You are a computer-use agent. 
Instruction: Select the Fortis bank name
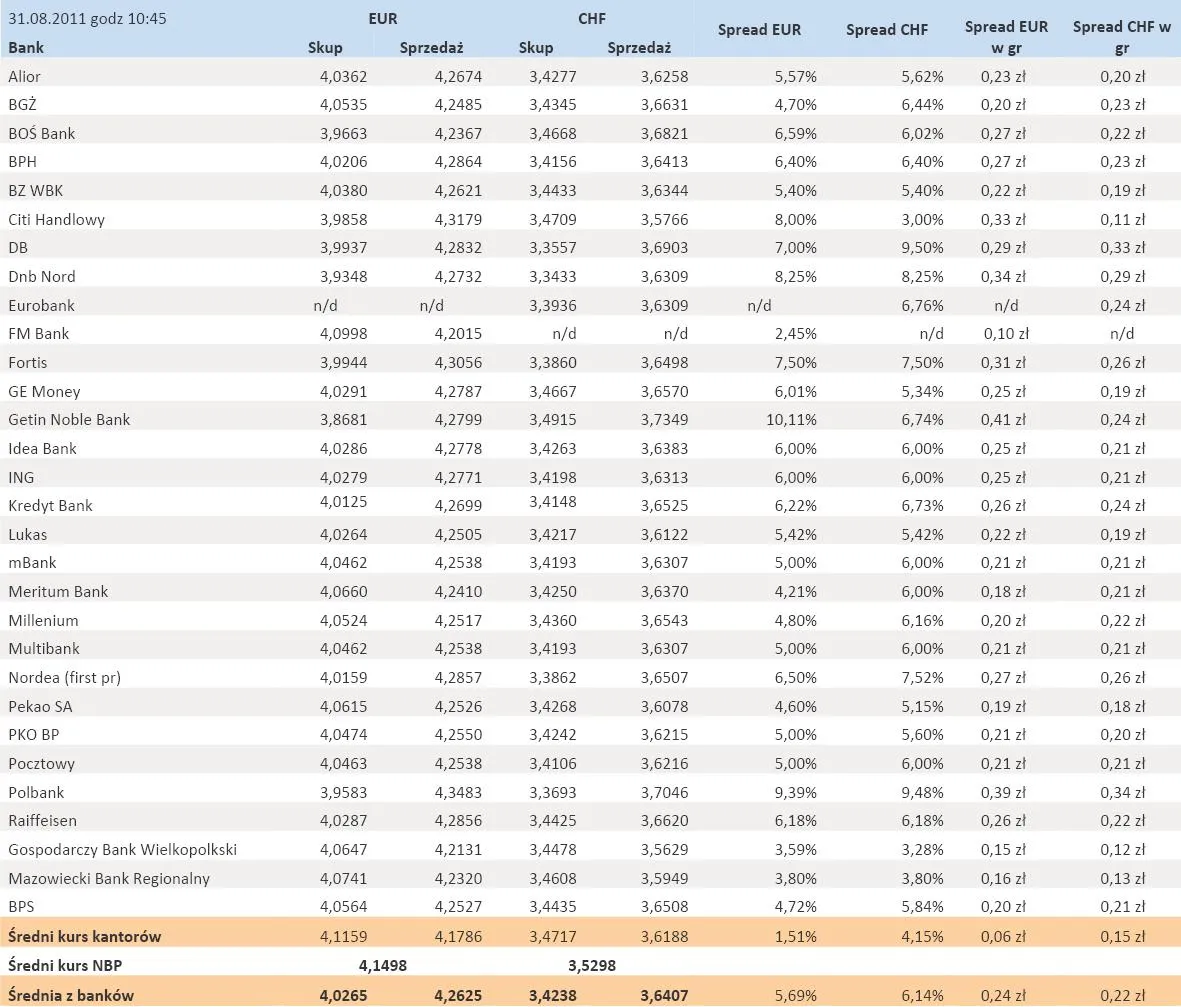click(28, 362)
